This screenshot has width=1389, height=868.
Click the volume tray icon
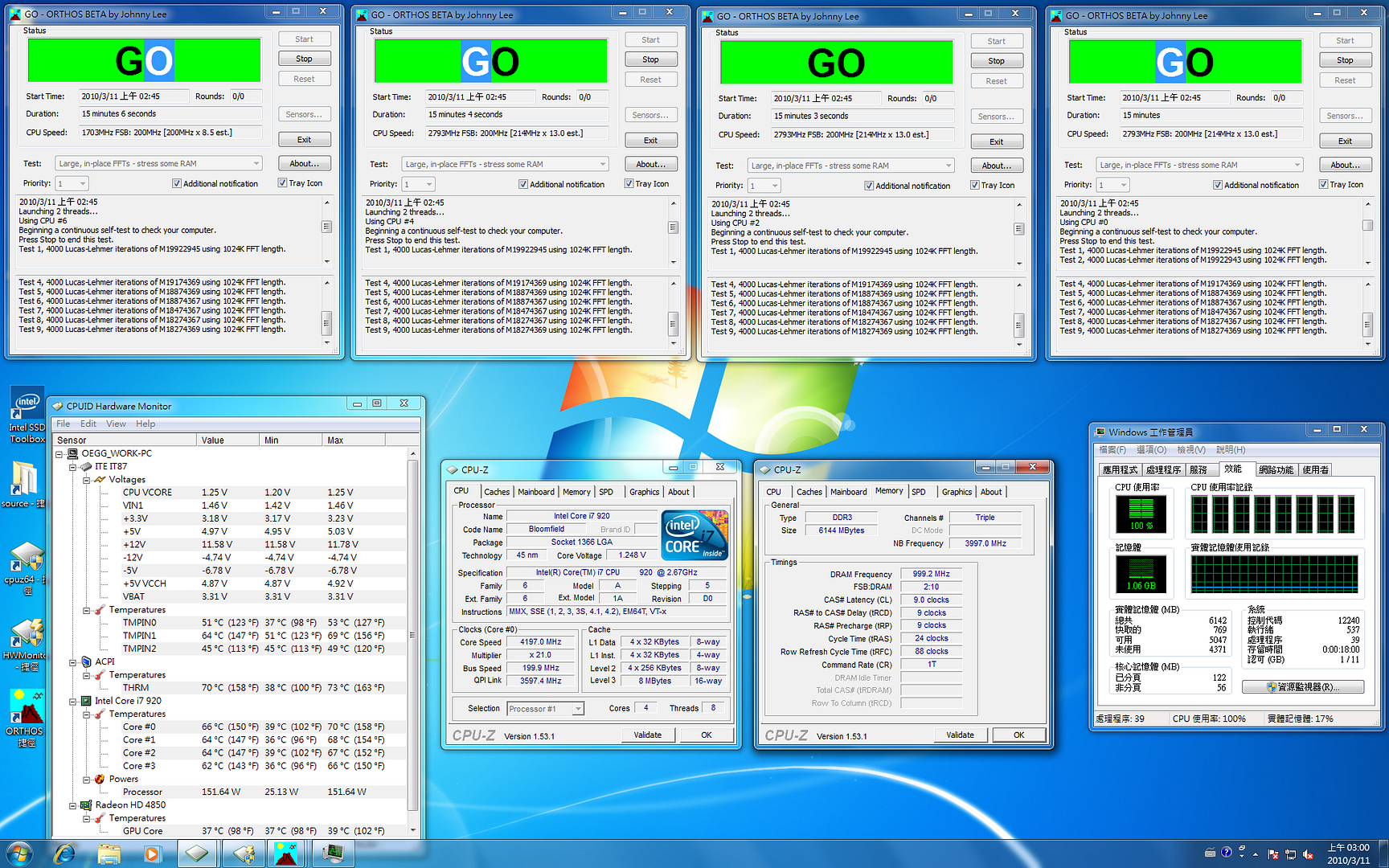click(1308, 854)
